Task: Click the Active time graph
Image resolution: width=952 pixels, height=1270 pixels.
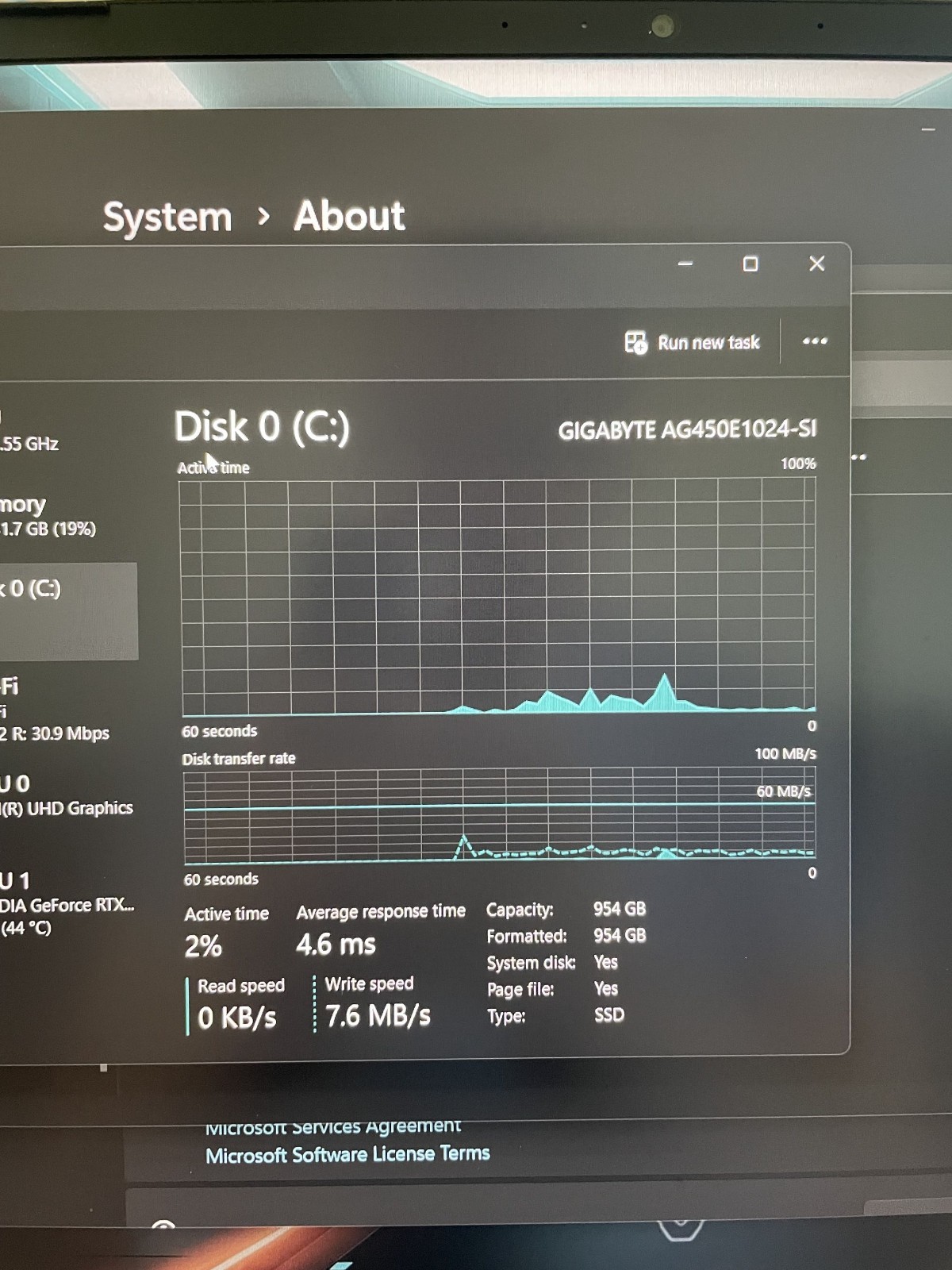Action: pyautogui.click(x=498, y=596)
